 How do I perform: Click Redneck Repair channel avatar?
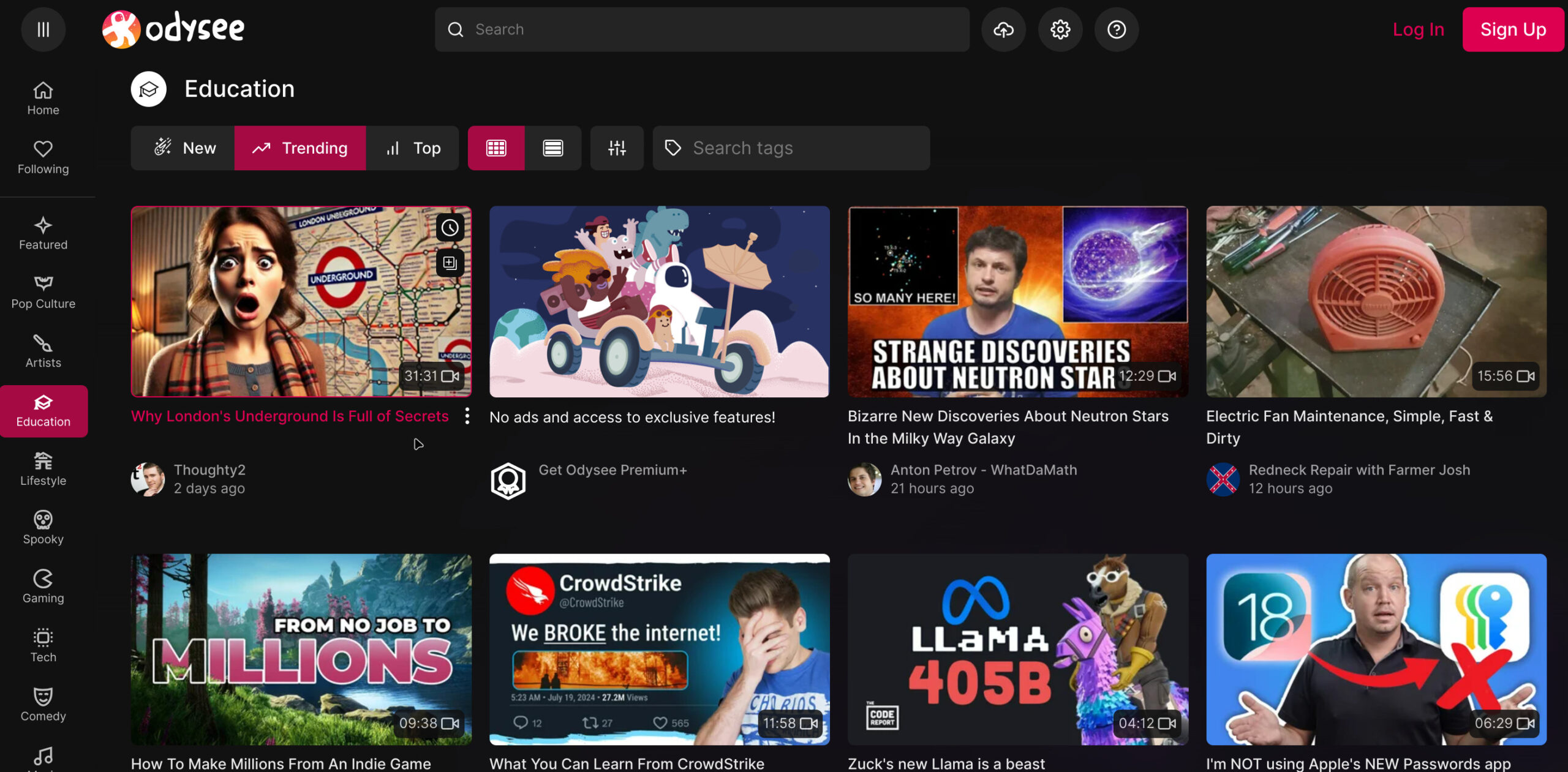[1223, 479]
